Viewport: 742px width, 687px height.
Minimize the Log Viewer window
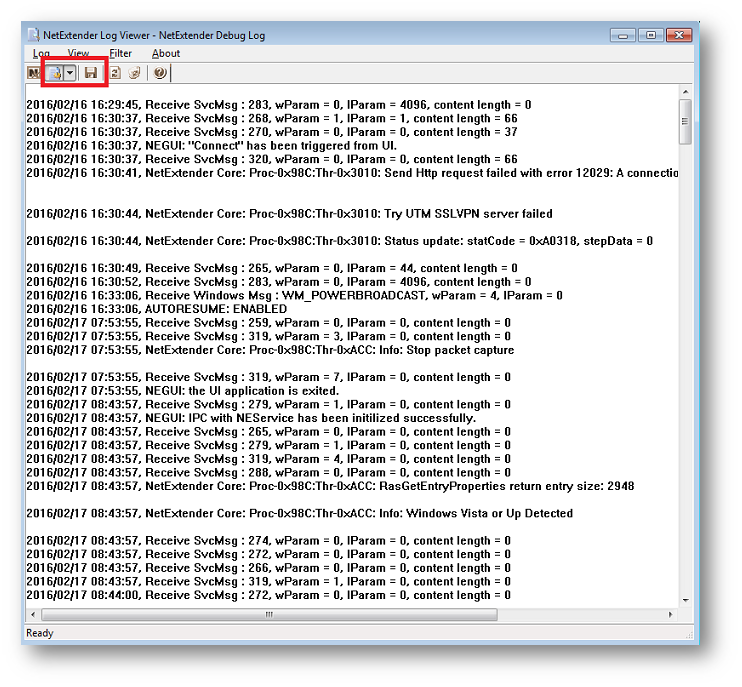pyautogui.click(x=623, y=35)
